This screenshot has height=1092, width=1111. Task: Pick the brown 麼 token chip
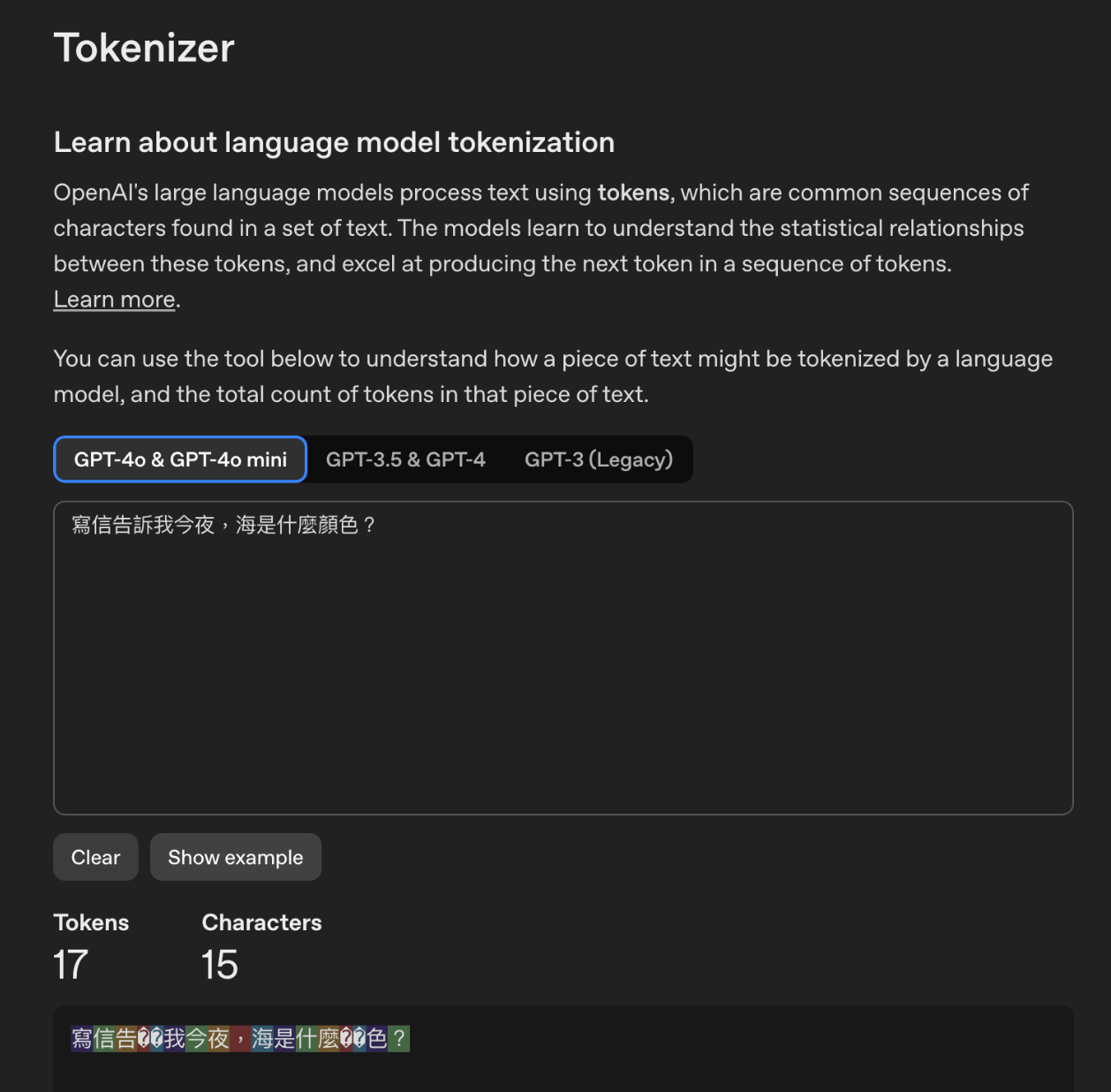point(329,1038)
